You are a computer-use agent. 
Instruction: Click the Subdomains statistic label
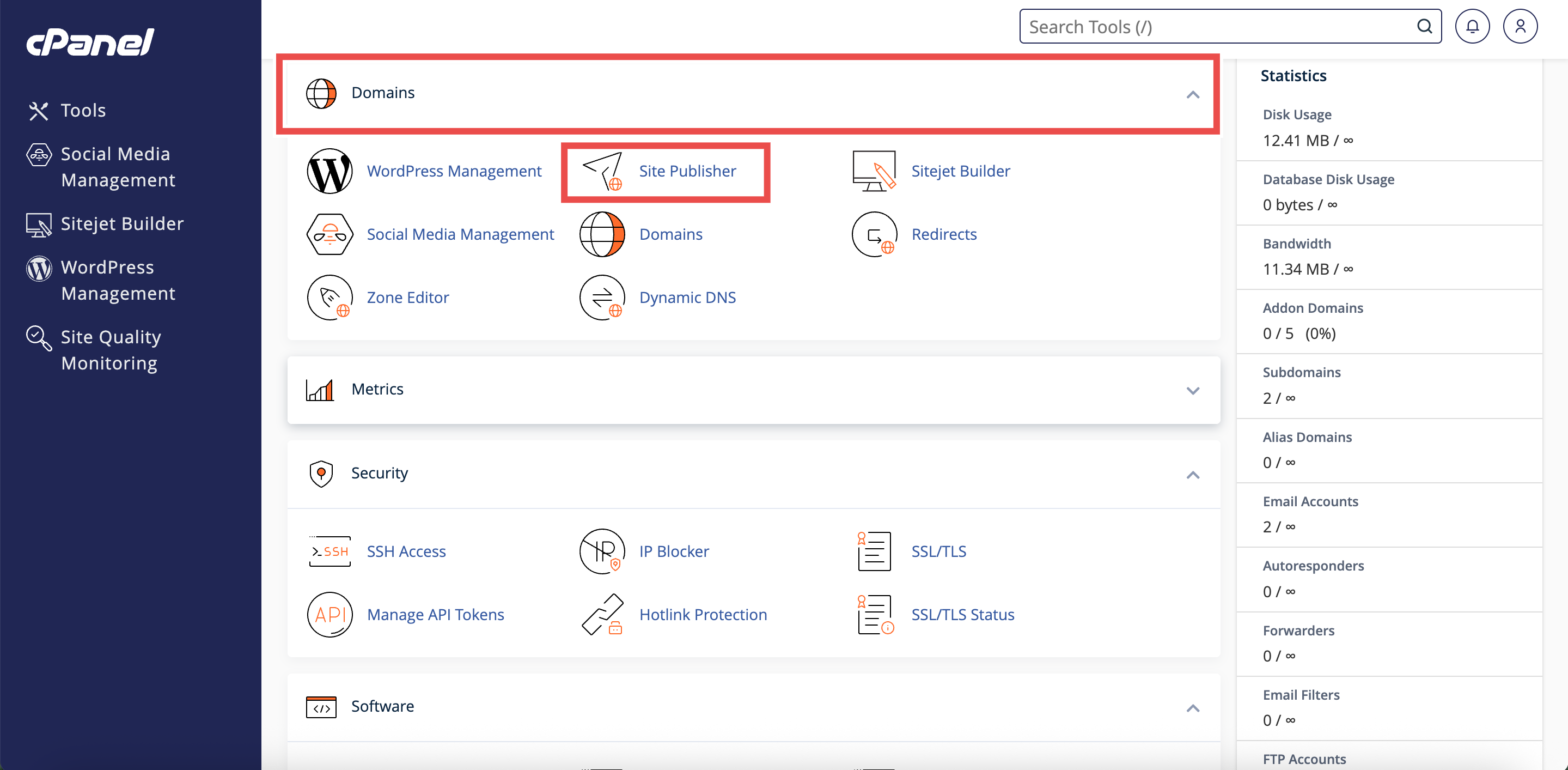(x=1301, y=372)
